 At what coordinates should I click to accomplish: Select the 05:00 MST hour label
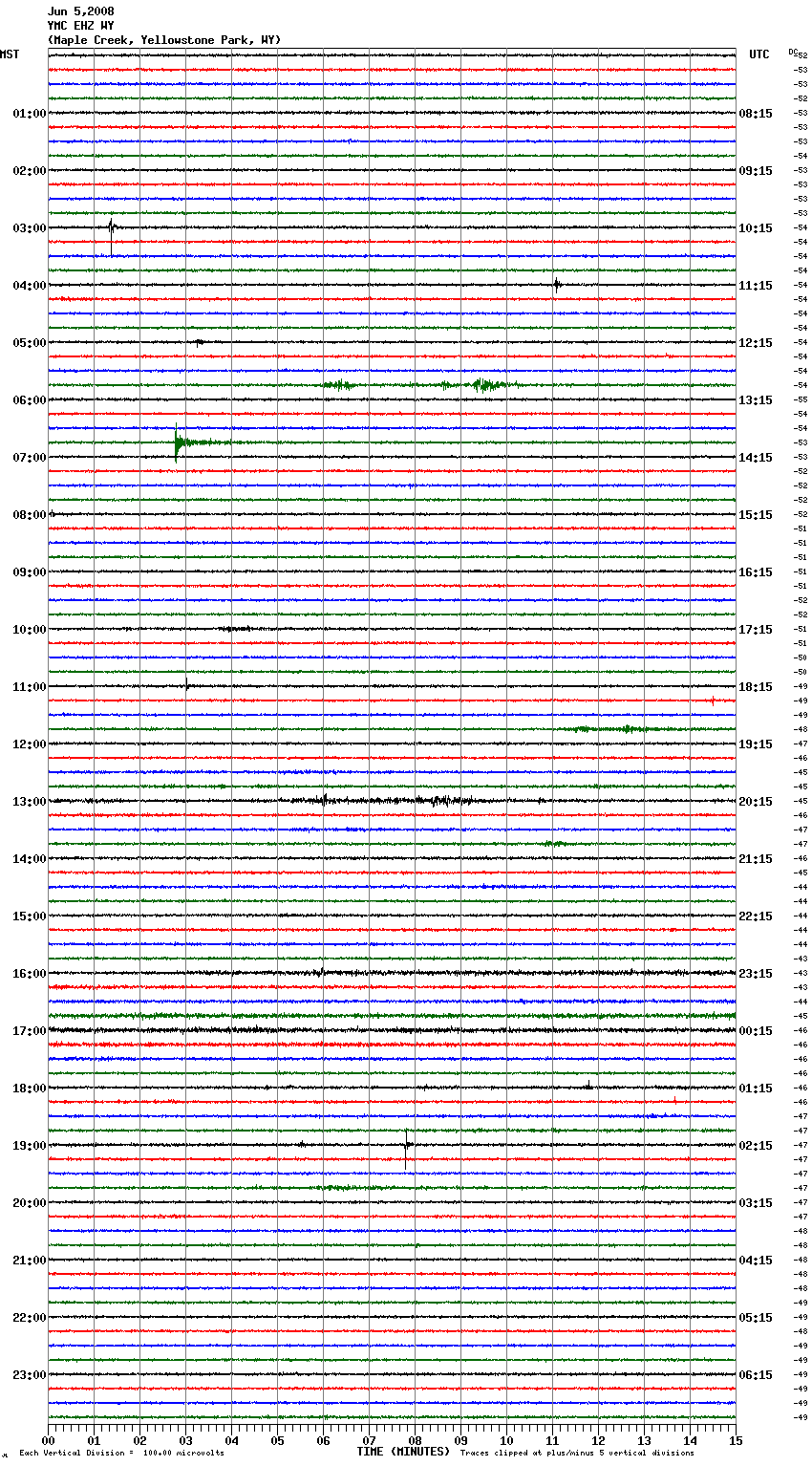coord(30,343)
